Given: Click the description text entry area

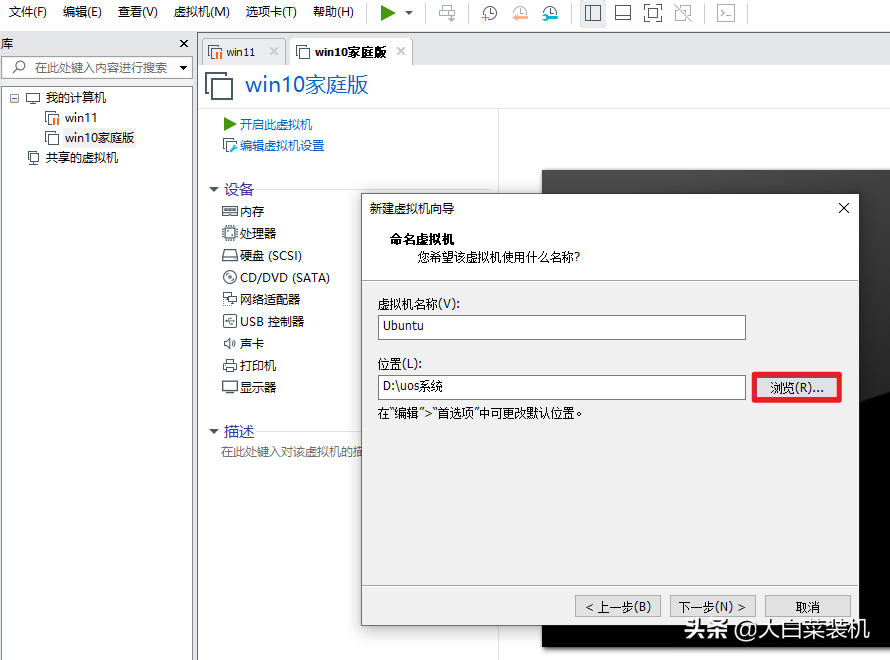Looking at the screenshot, I should pyautogui.click(x=291, y=452).
